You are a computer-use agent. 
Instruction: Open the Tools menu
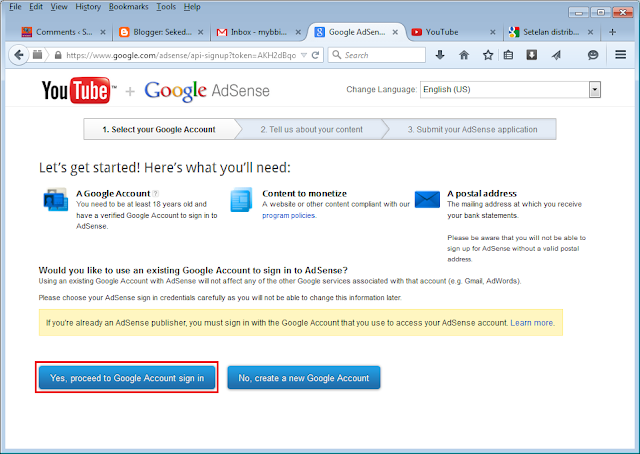pos(166,7)
